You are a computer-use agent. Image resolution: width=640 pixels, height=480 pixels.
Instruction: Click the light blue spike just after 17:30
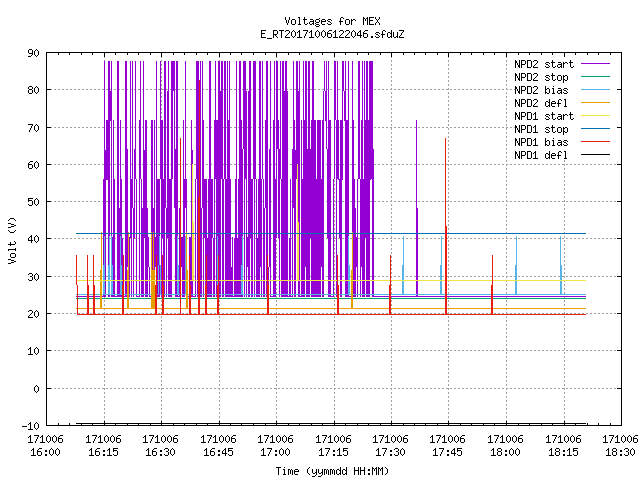point(403,265)
